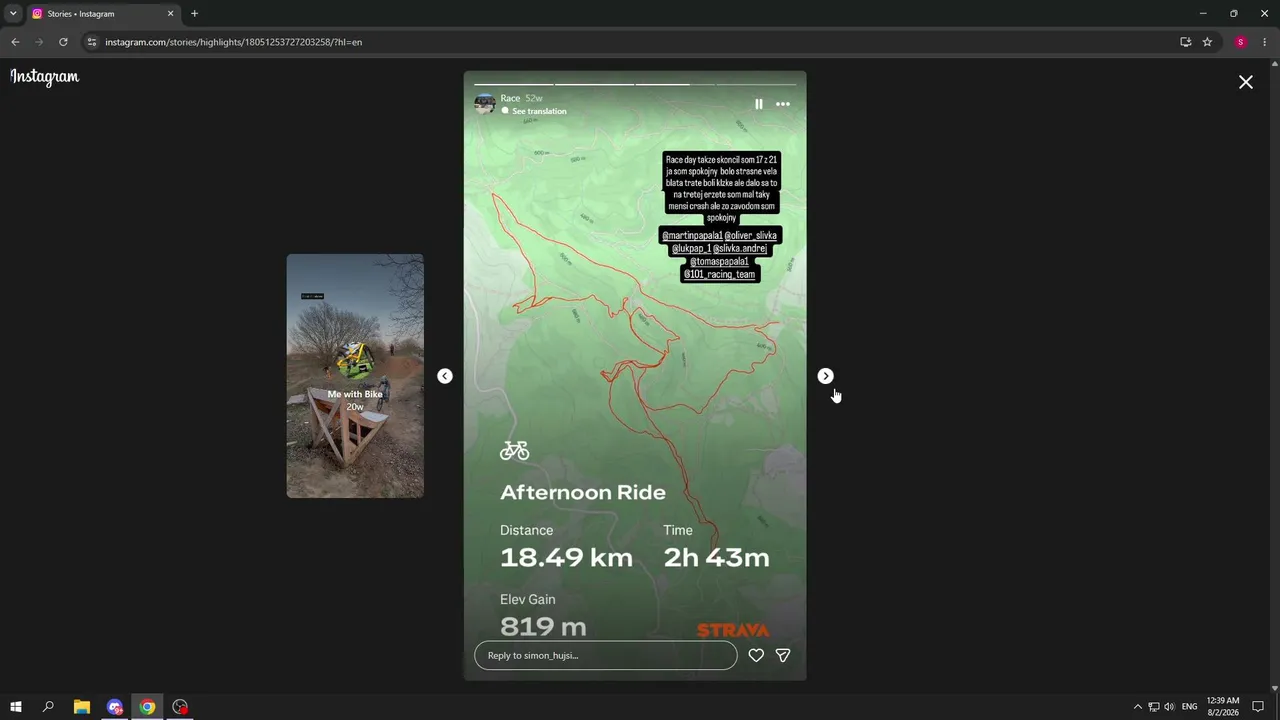Go to next story
Screen dimensions: 1280x720
pyautogui.click(x=825, y=376)
